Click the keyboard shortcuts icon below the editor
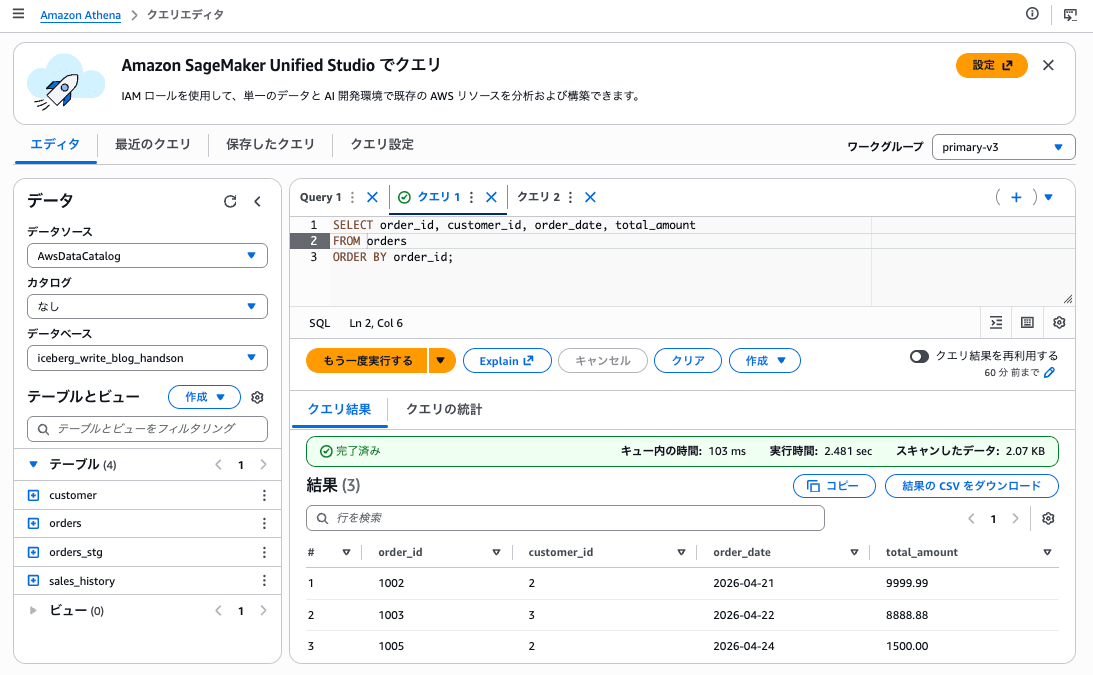Viewport: 1093px width, 675px height. tap(1027, 322)
